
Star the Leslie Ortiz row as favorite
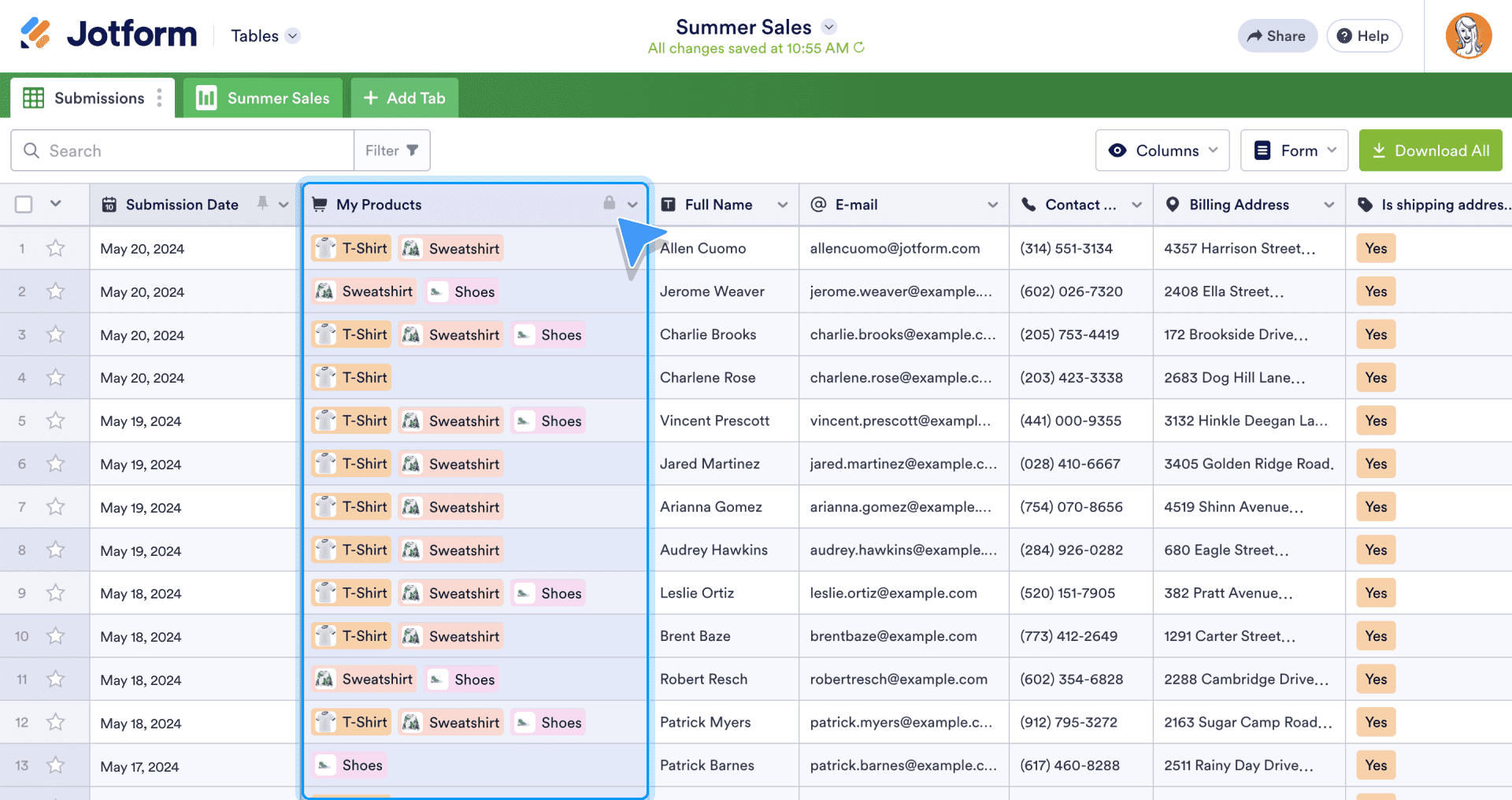click(x=55, y=593)
